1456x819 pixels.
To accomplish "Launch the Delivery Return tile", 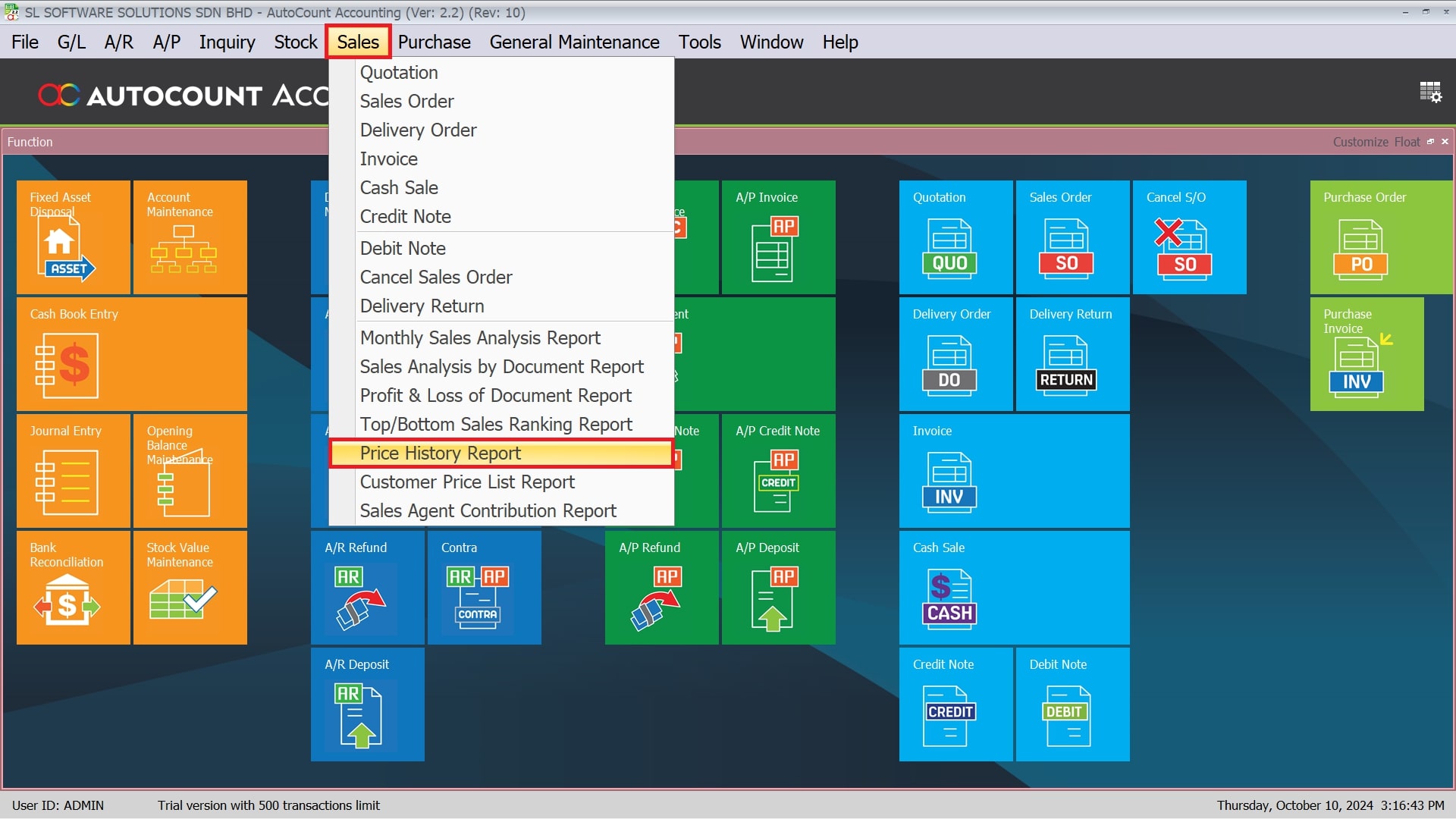I will 1072,354.
